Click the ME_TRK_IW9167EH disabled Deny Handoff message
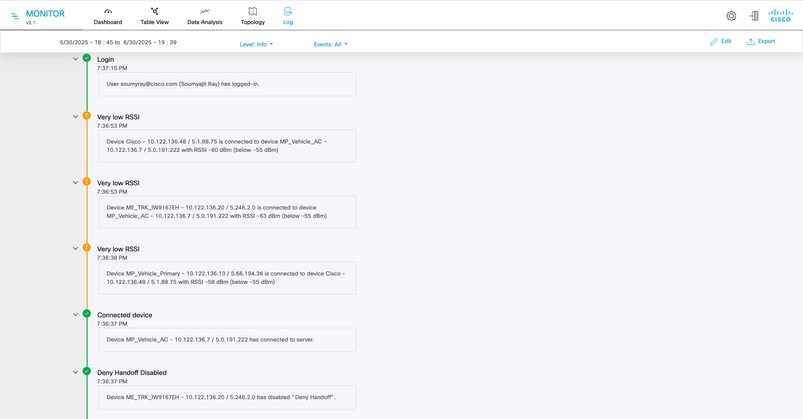The height and width of the screenshot is (419, 803). click(227, 397)
